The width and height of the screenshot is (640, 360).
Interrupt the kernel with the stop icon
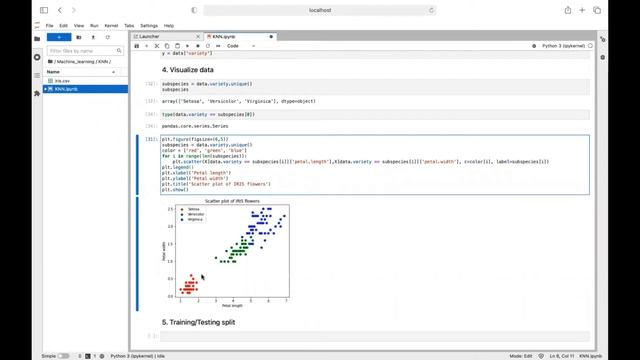(198, 46)
